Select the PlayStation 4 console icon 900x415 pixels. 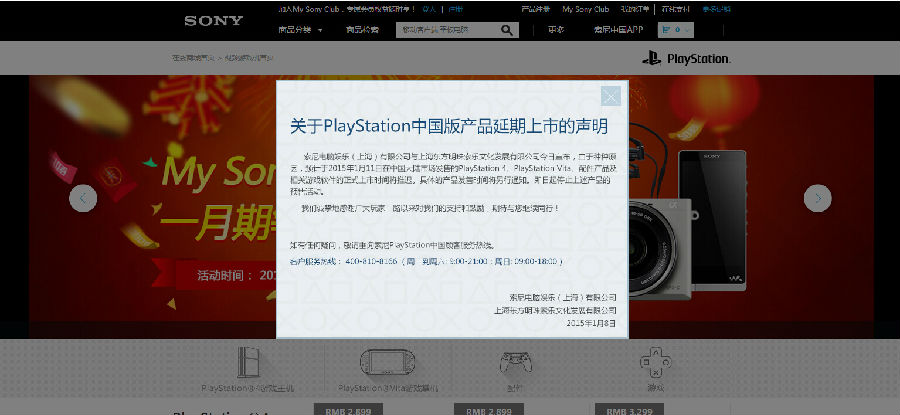(x=248, y=362)
